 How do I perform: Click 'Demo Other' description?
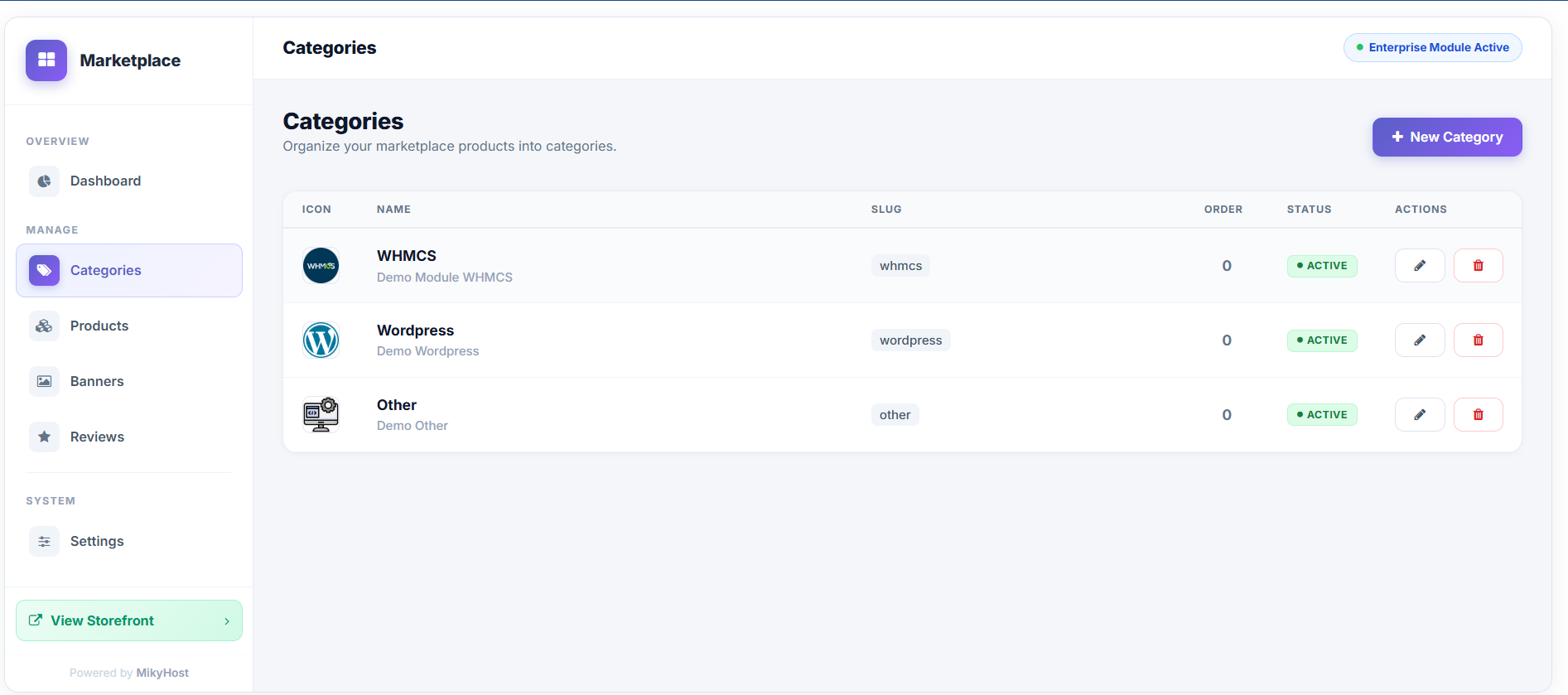coord(413,426)
